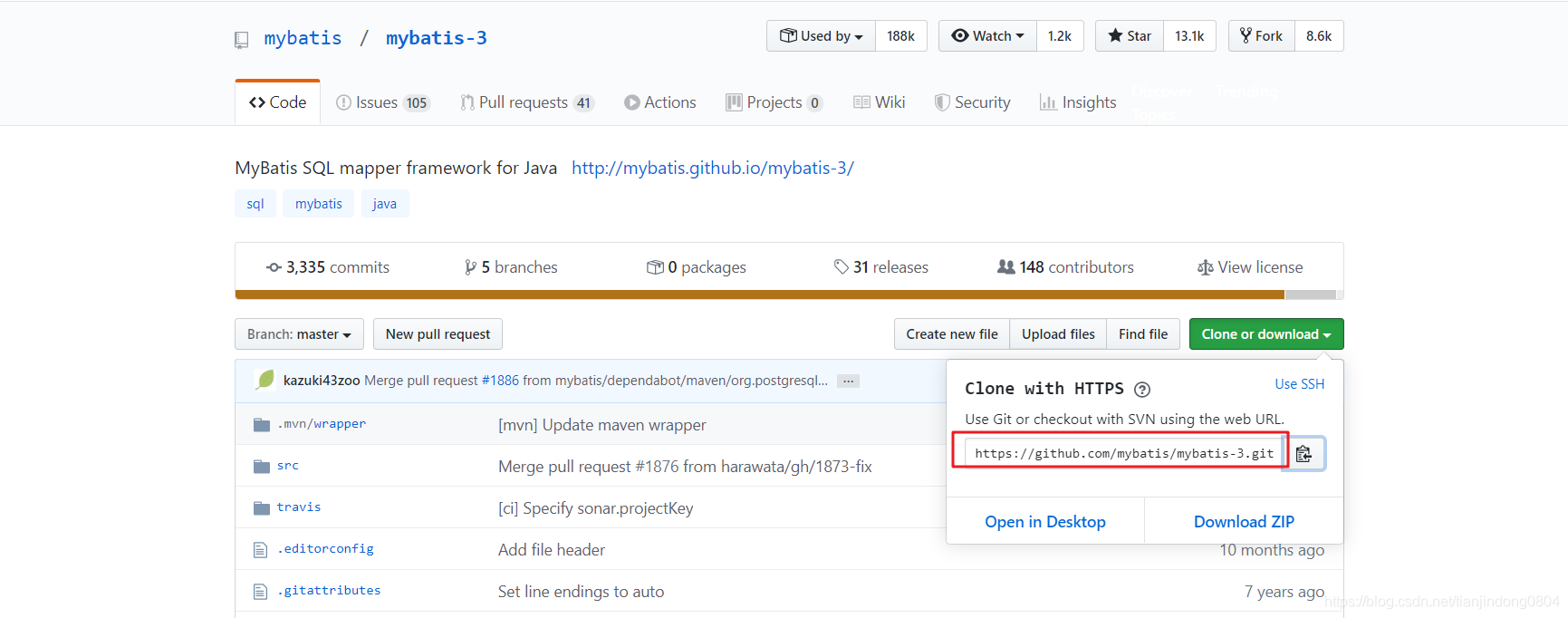
Task: Open the Branch: master dropdown
Action: coord(299,334)
